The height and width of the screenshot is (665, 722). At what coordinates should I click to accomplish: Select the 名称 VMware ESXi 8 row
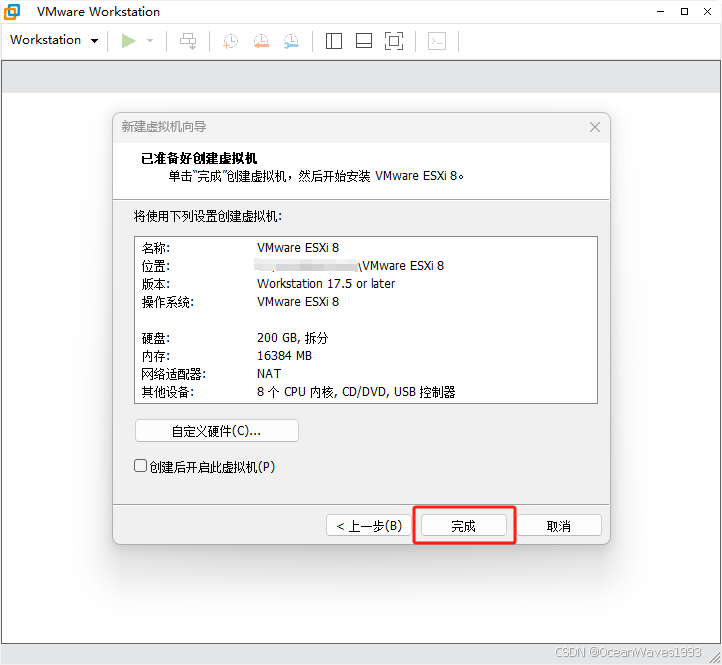(x=366, y=248)
